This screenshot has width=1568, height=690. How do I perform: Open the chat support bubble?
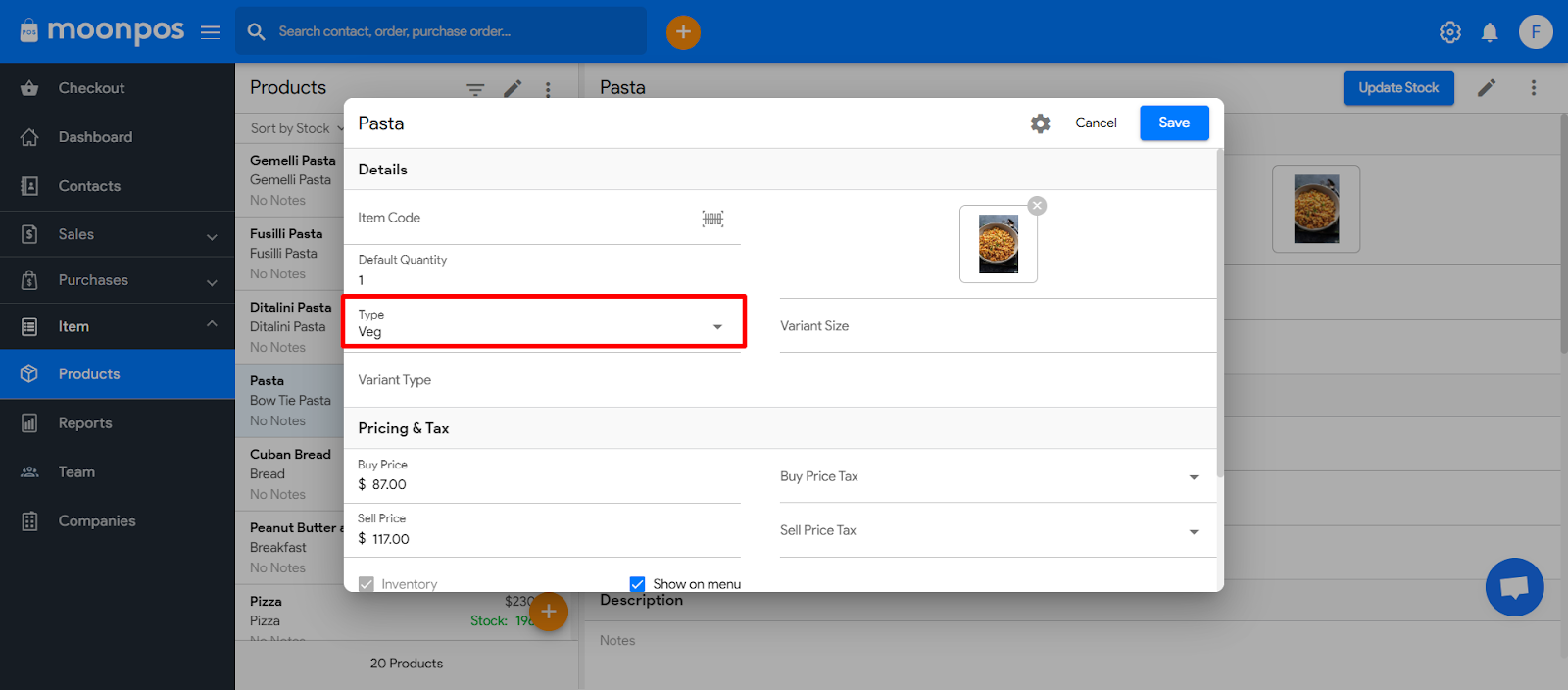pyautogui.click(x=1514, y=587)
